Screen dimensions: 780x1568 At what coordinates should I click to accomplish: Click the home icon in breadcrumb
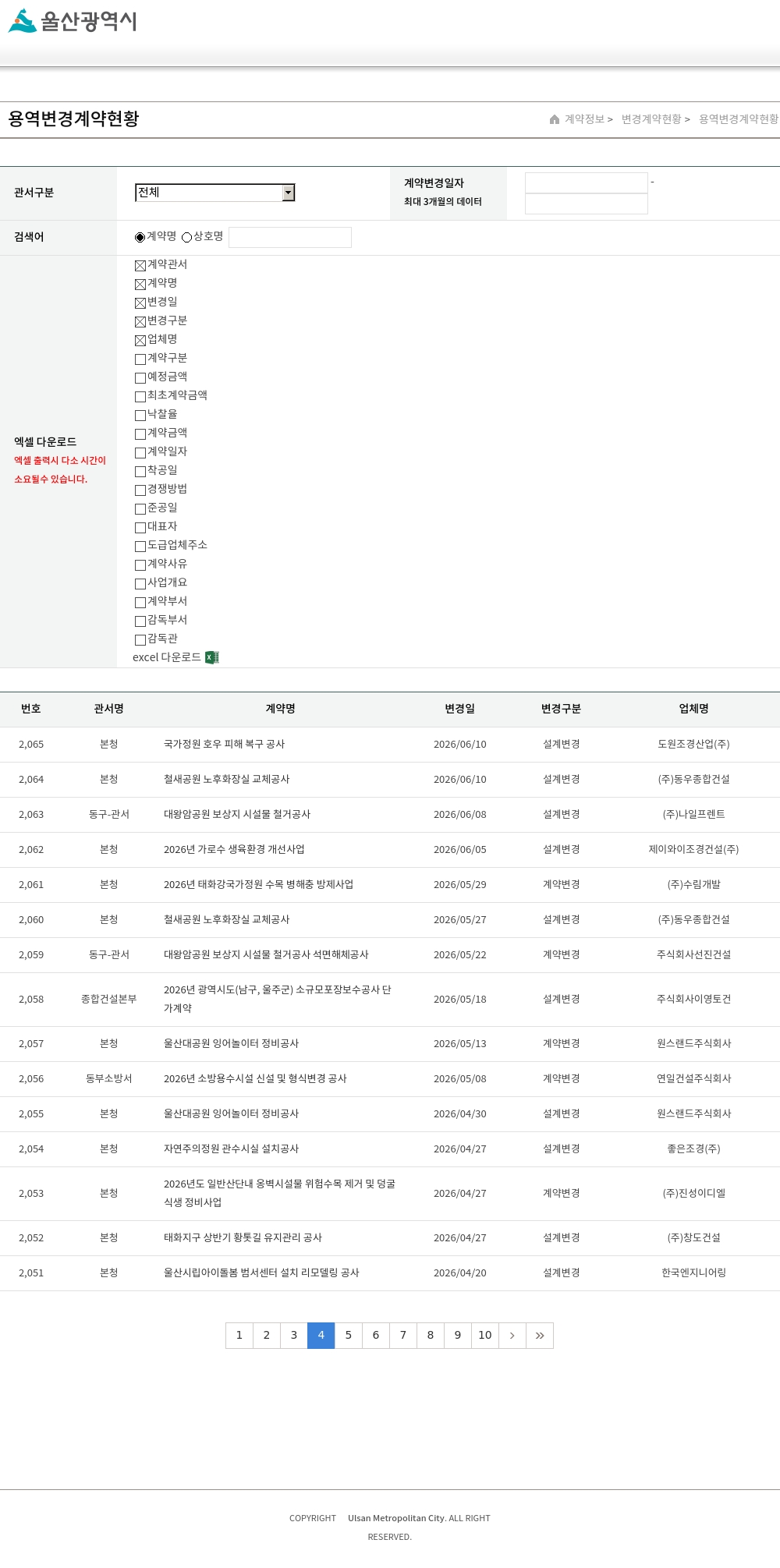point(555,119)
